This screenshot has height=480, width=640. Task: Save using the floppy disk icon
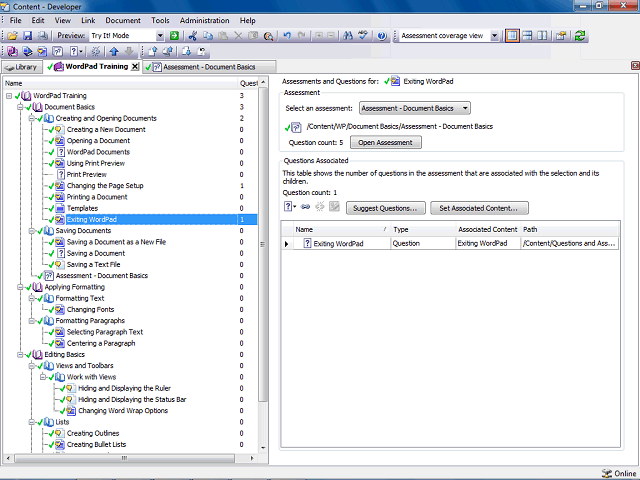coord(27,36)
